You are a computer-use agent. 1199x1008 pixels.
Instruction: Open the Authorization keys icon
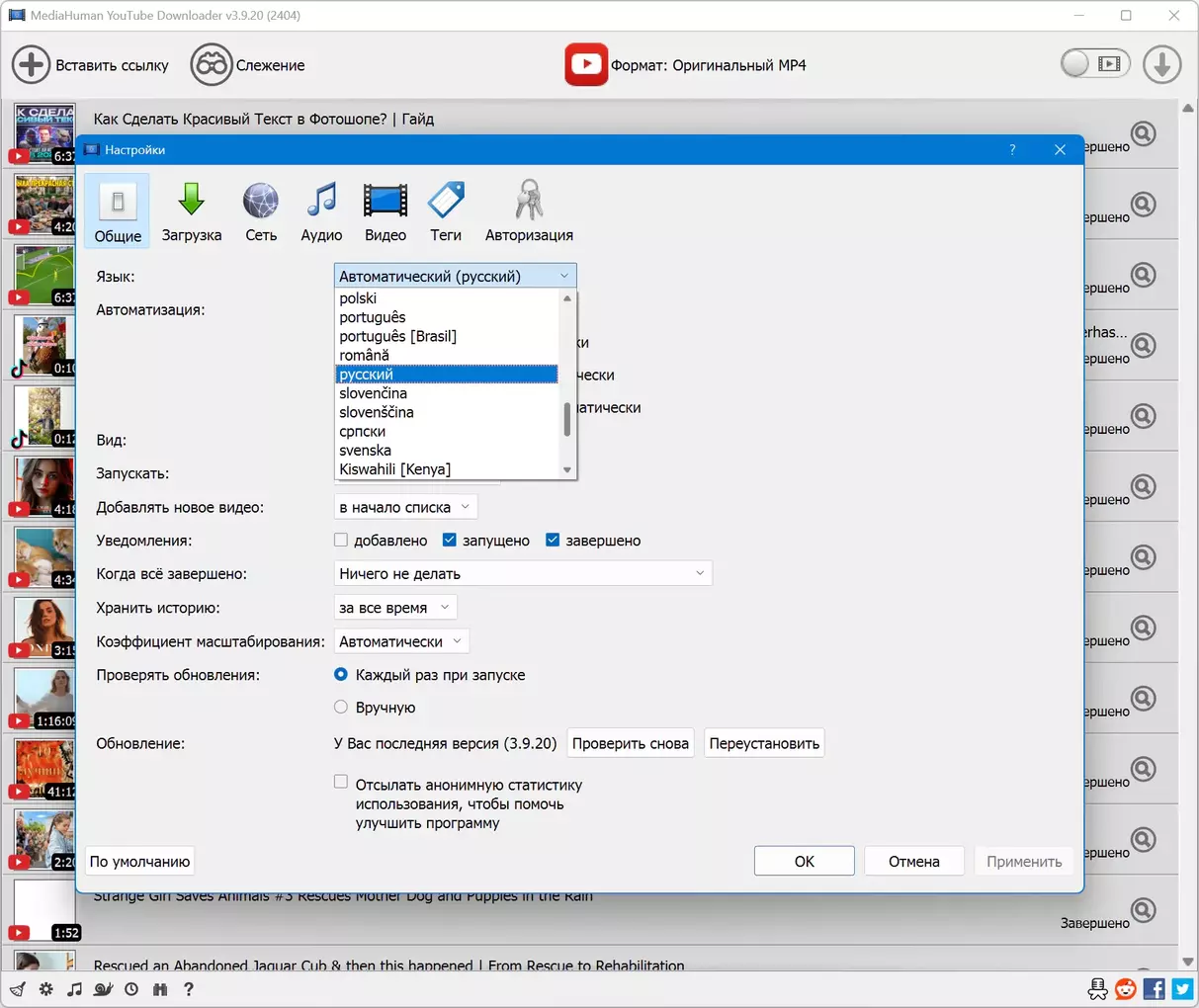coord(529,201)
